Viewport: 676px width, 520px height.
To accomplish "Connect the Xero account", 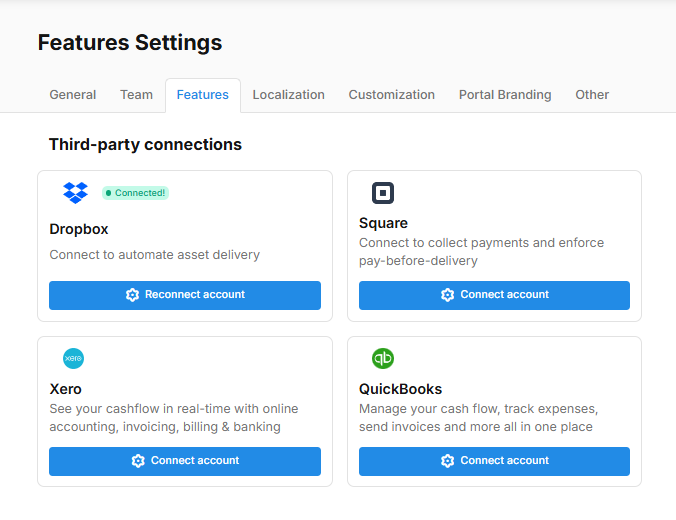I will point(185,461).
